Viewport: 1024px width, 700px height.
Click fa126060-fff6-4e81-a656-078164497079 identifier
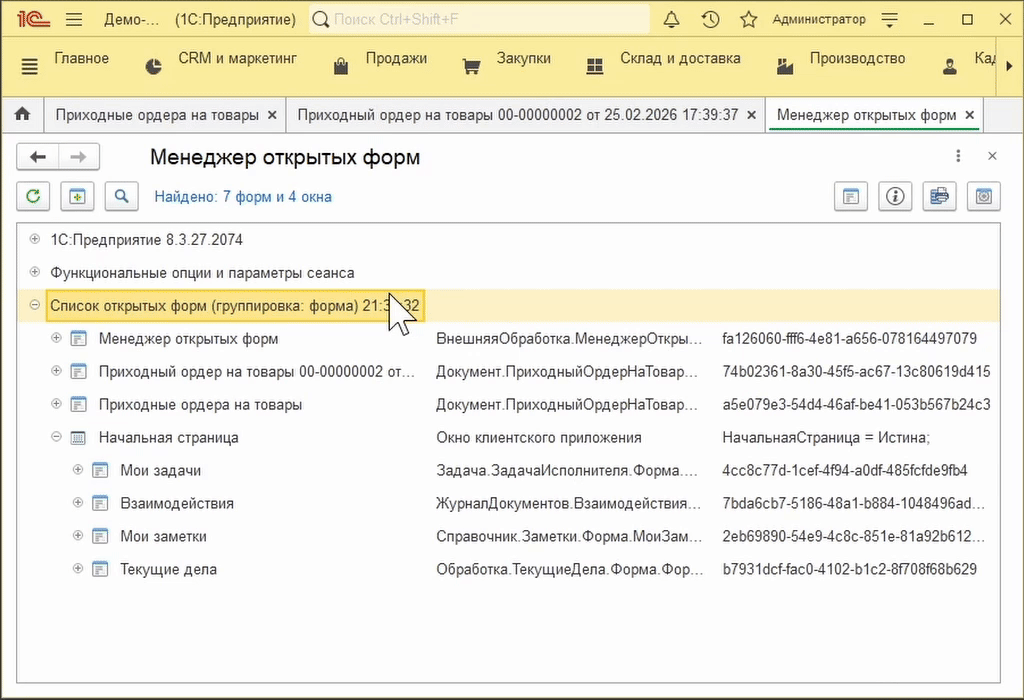click(x=850, y=339)
